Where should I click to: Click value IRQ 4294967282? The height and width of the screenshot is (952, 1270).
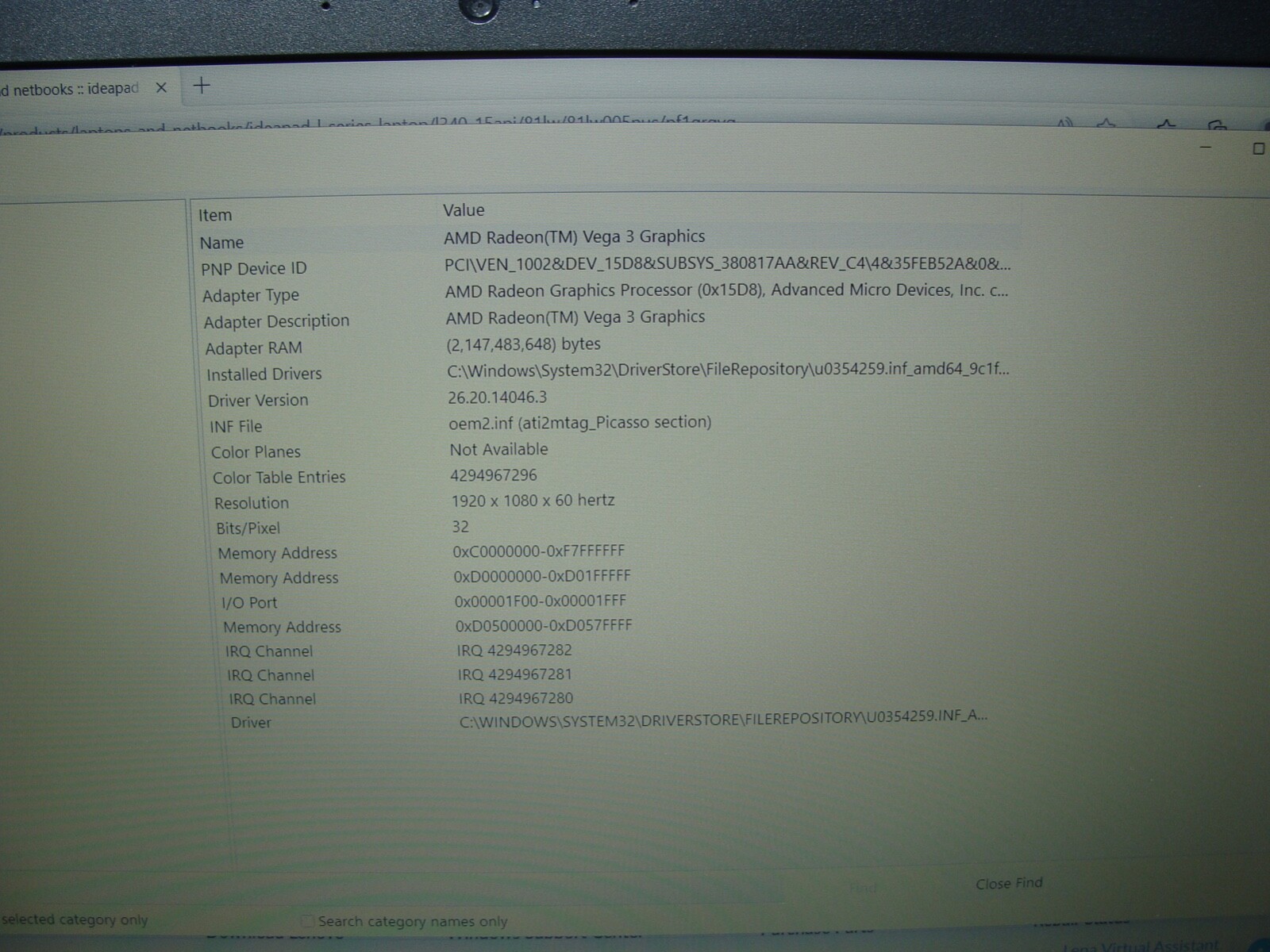pyautogui.click(x=514, y=651)
